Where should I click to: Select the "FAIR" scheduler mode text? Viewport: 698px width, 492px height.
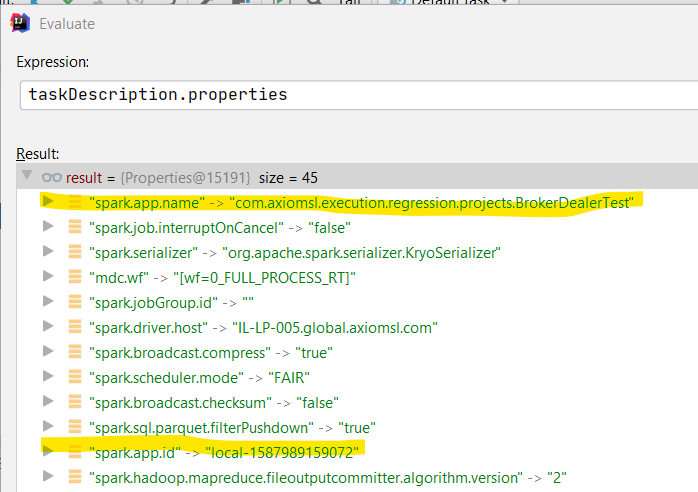289,378
